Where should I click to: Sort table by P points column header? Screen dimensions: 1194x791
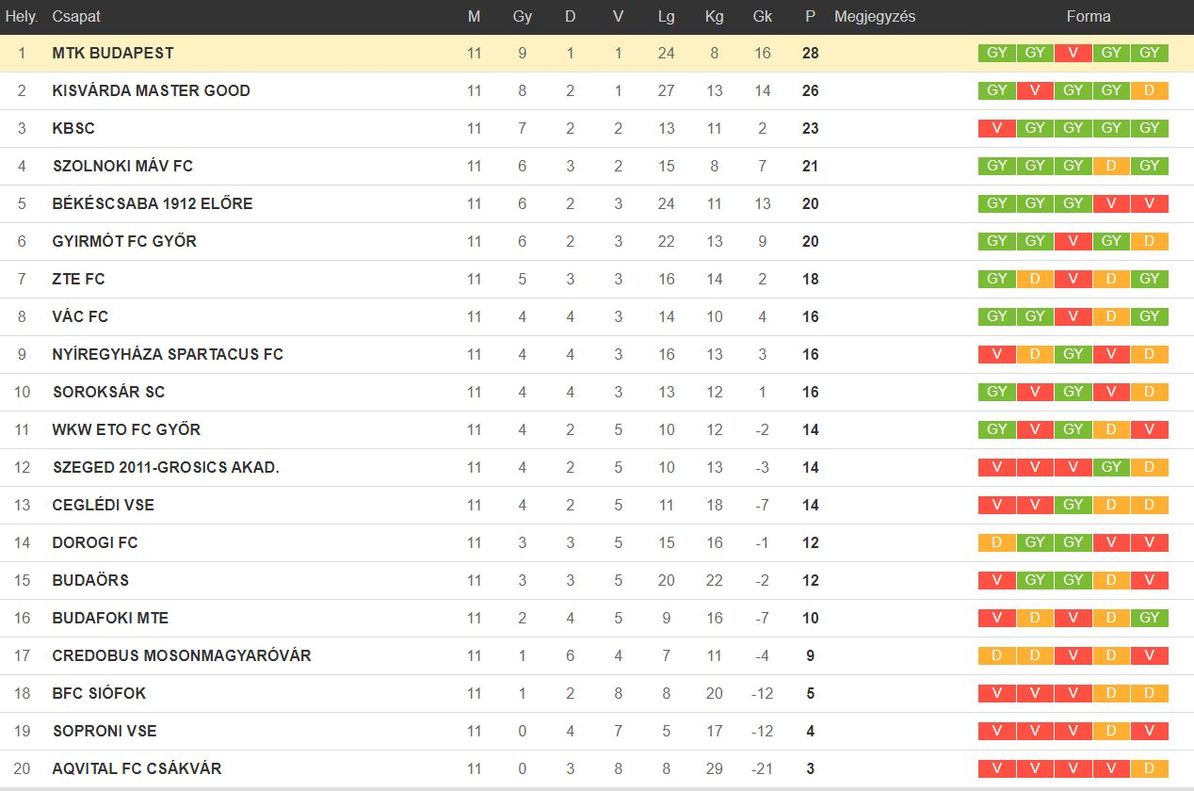click(810, 17)
